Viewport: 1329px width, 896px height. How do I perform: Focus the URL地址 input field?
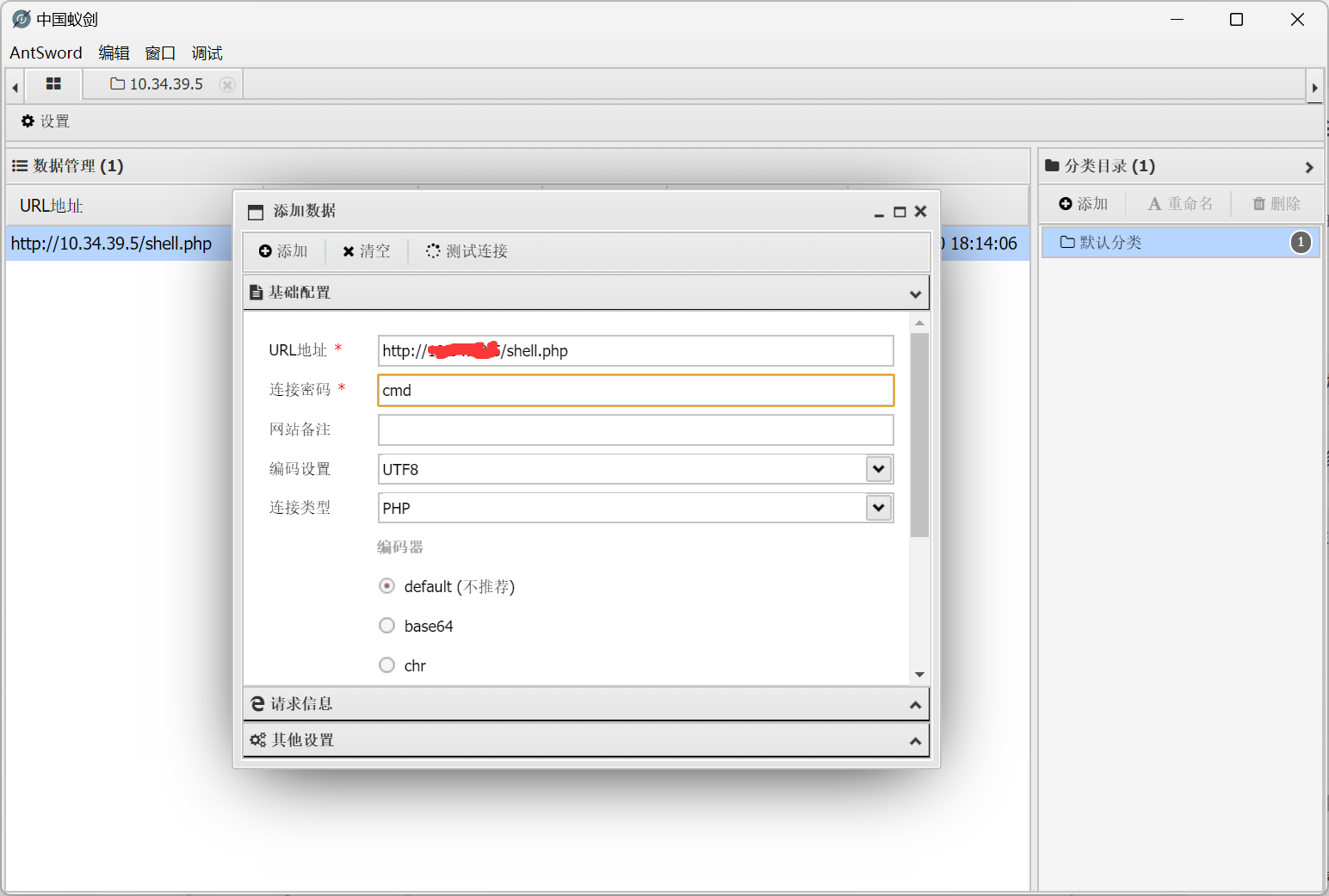pyautogui.click(x=636, y=350)
